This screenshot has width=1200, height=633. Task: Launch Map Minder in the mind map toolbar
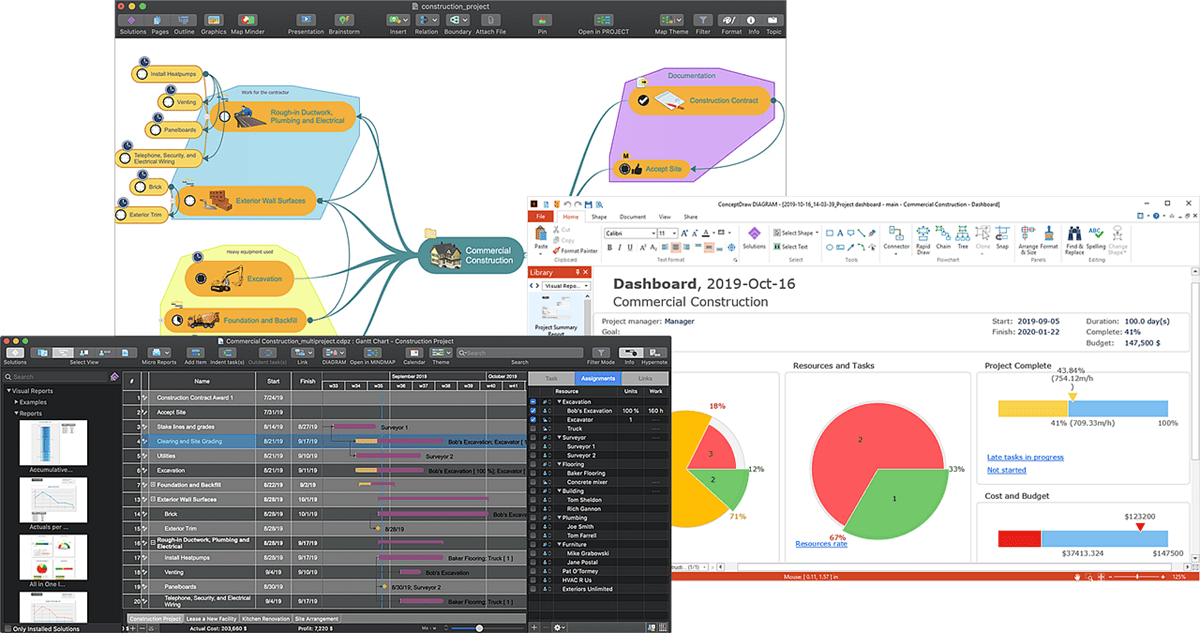(245, 23)
